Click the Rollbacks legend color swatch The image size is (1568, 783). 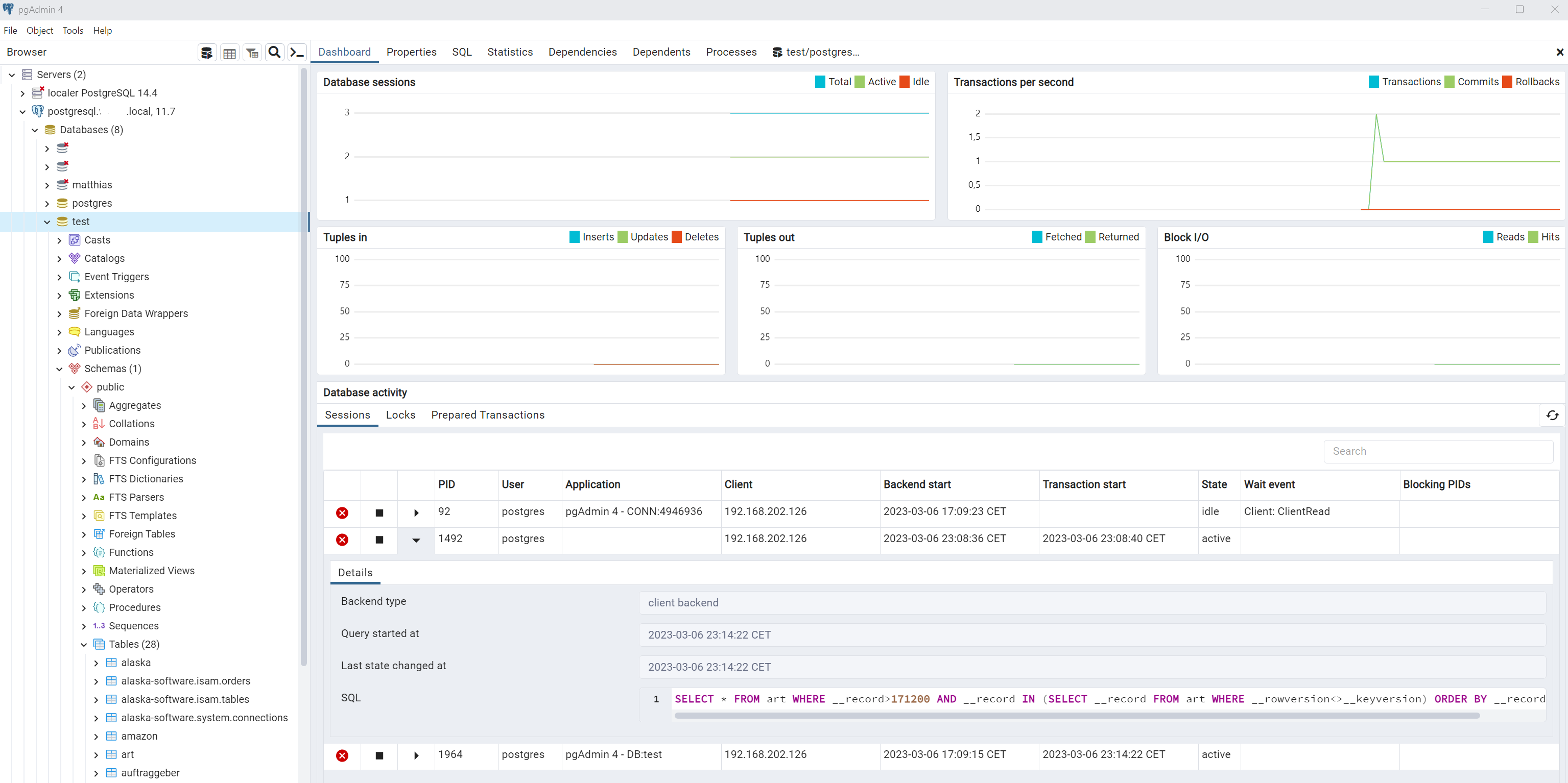click(x=1507, y=82)
